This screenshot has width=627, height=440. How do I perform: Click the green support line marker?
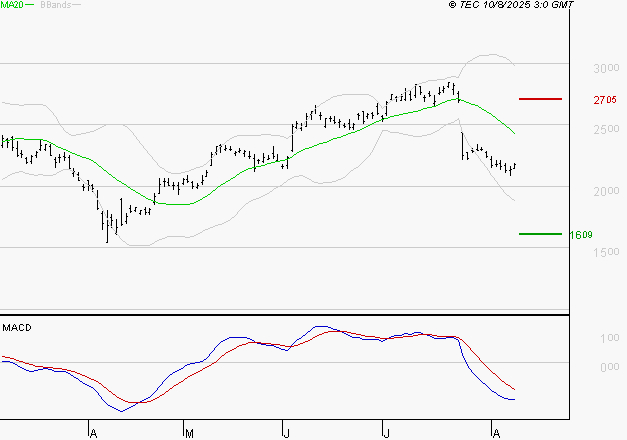click(540, 234)
